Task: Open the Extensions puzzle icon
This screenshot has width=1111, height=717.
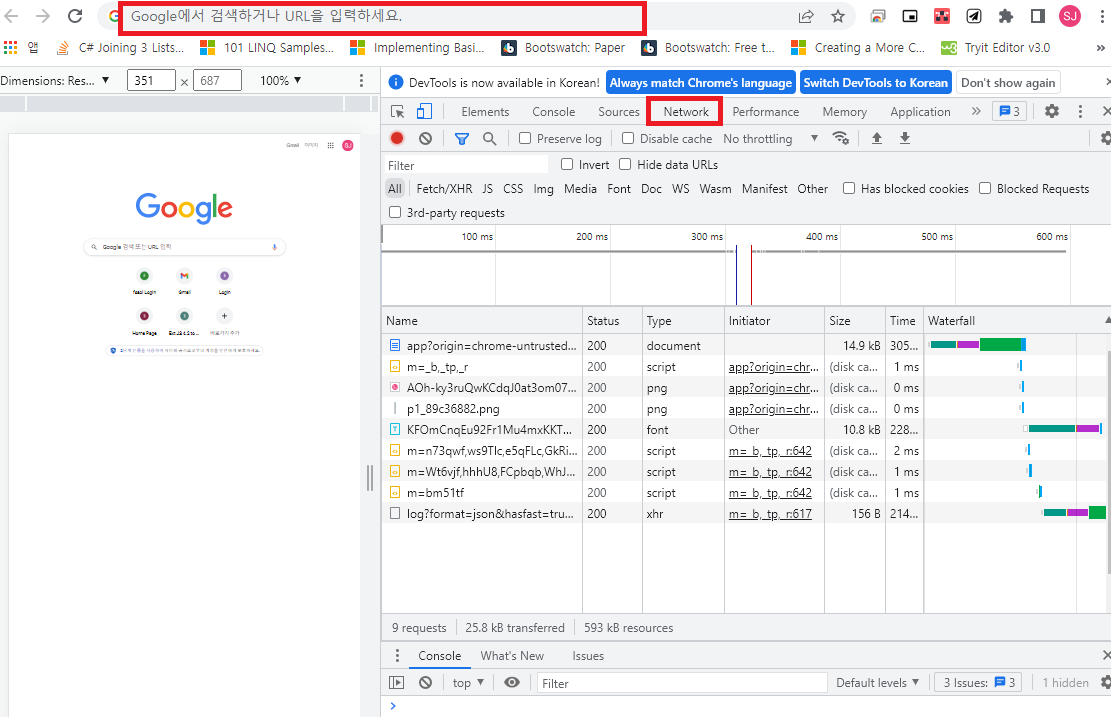Action: 1005,16
